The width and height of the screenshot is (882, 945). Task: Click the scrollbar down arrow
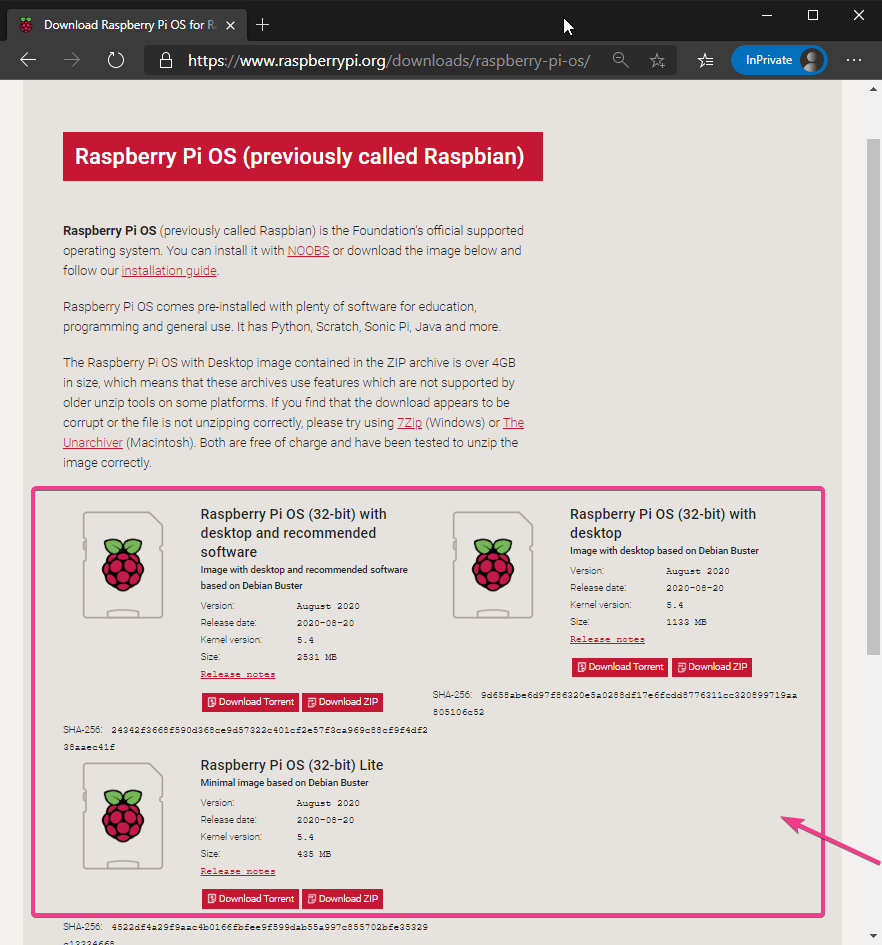pos(874,936)
